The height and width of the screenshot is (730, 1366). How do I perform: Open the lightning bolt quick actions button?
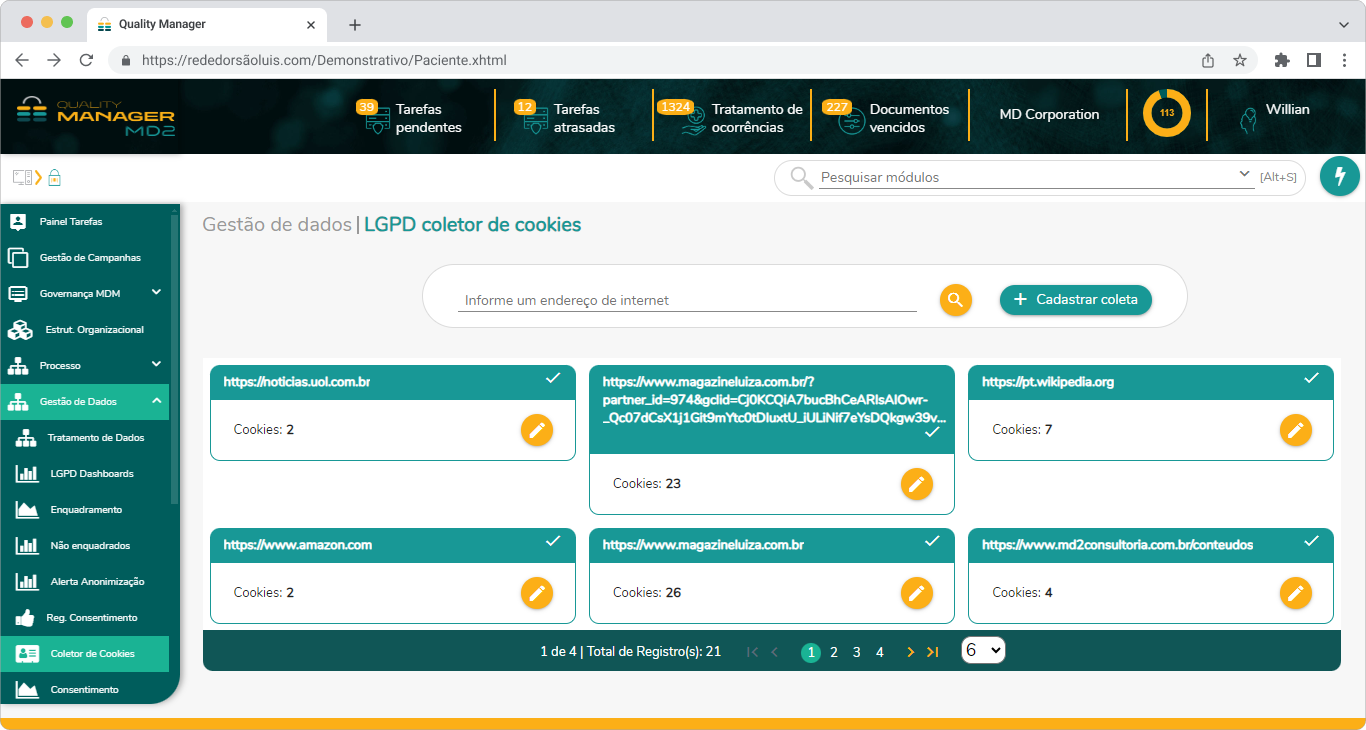click(1339, 176)
